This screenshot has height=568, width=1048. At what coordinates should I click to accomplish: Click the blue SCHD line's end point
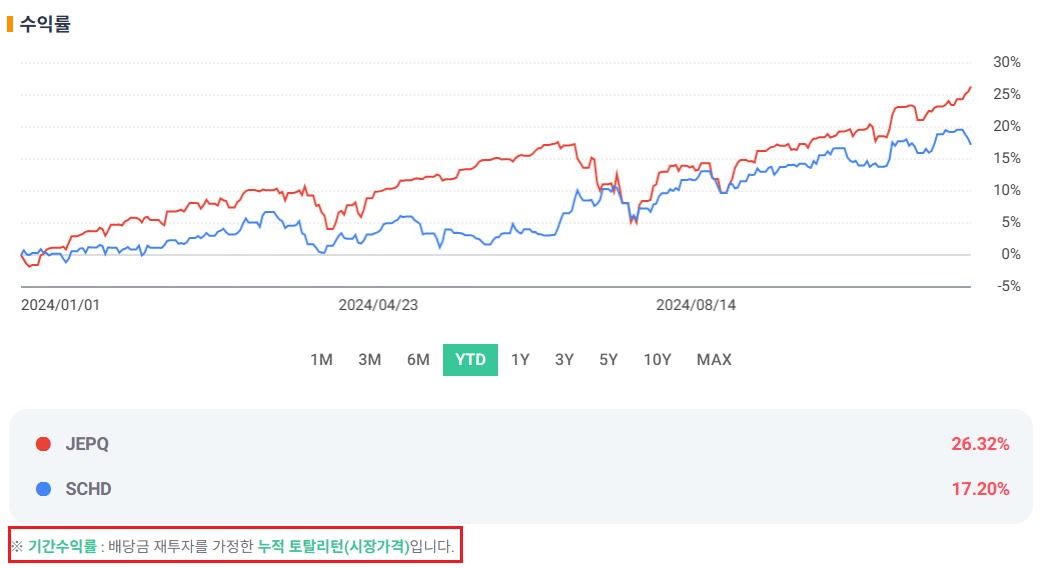click(x=970, y=144)
